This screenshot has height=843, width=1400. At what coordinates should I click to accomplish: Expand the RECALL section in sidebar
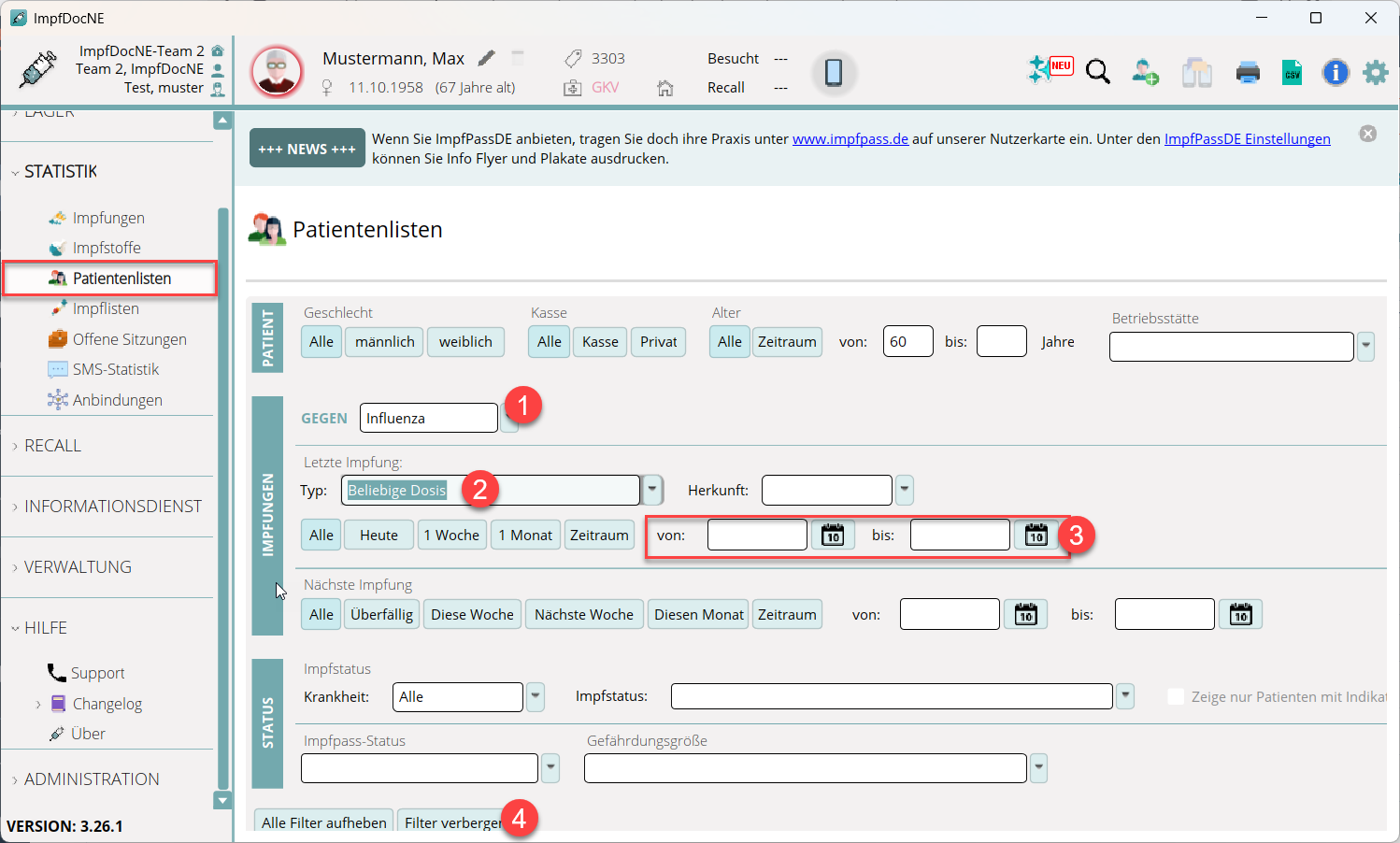click(52, 446)
